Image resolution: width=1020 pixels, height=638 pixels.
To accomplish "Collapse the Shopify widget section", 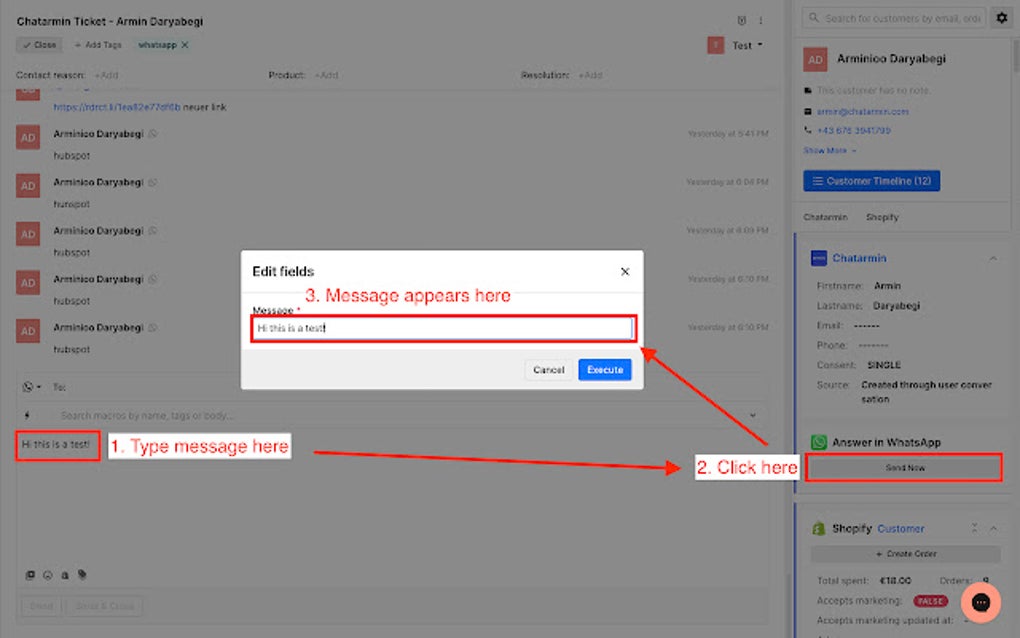I will [x=993, y=528].
